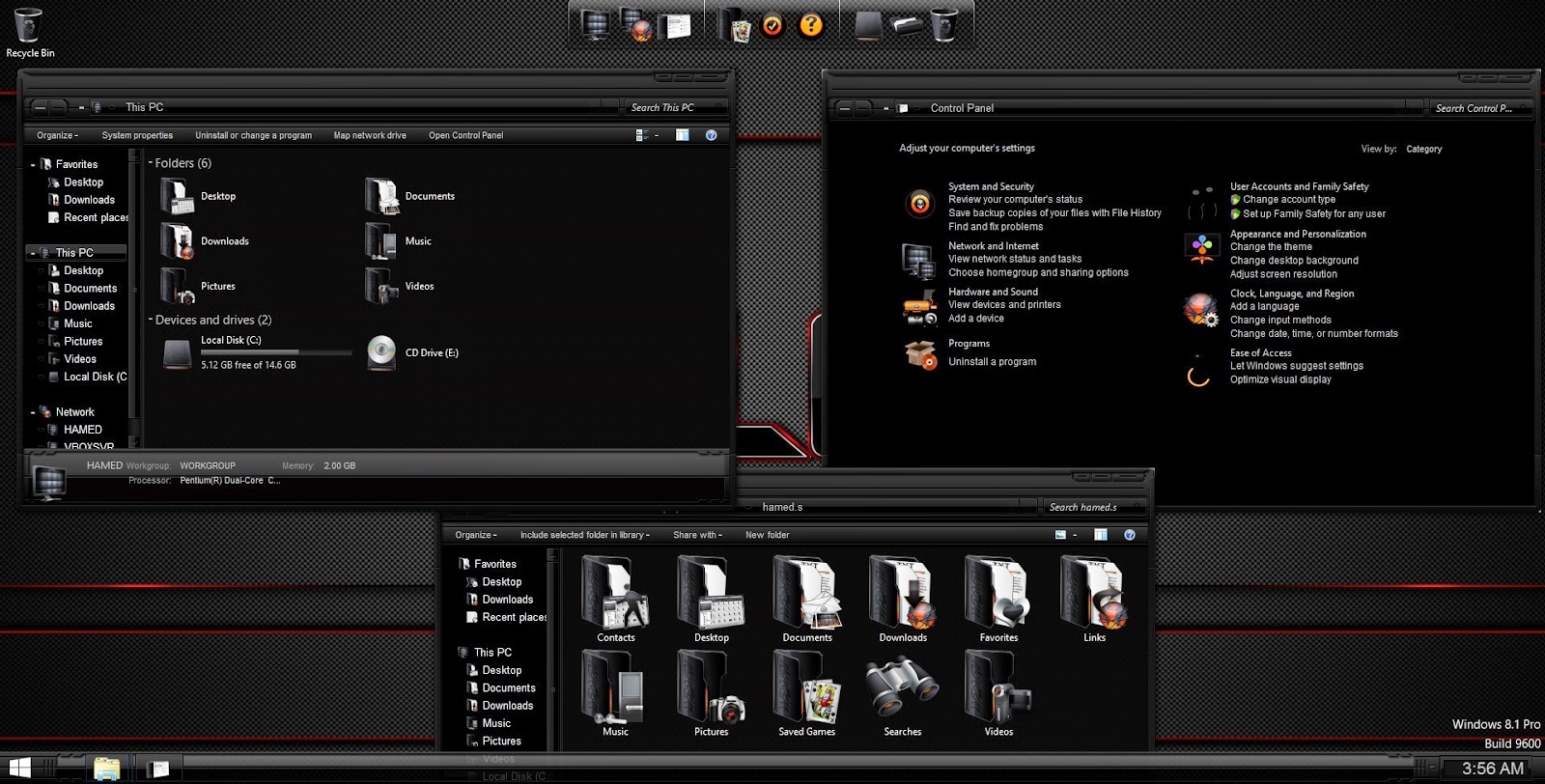Click the Network and Internet icon in Control Panel

[918, 260]
